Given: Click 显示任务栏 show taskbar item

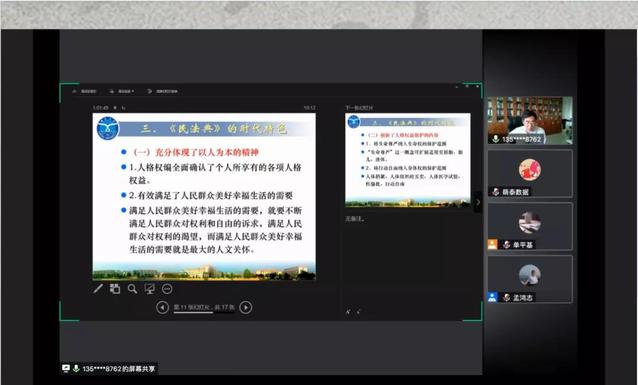Looking at the screenshot, I should pos(84,91).
